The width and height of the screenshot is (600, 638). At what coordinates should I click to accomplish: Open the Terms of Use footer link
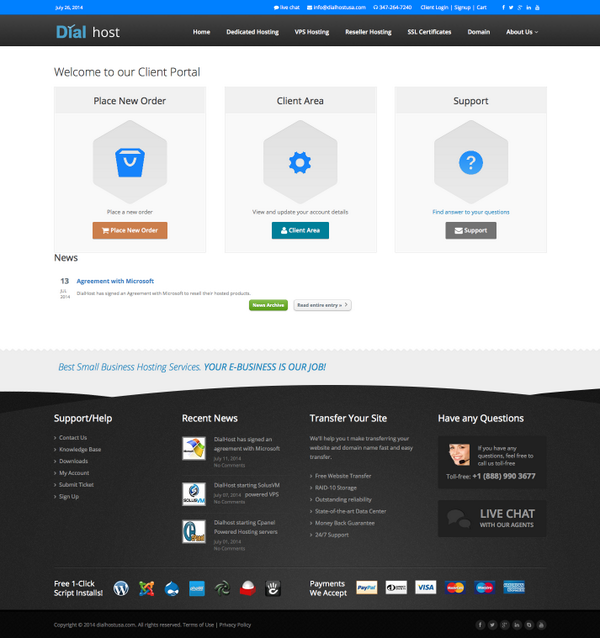click(x=198, y=625)
